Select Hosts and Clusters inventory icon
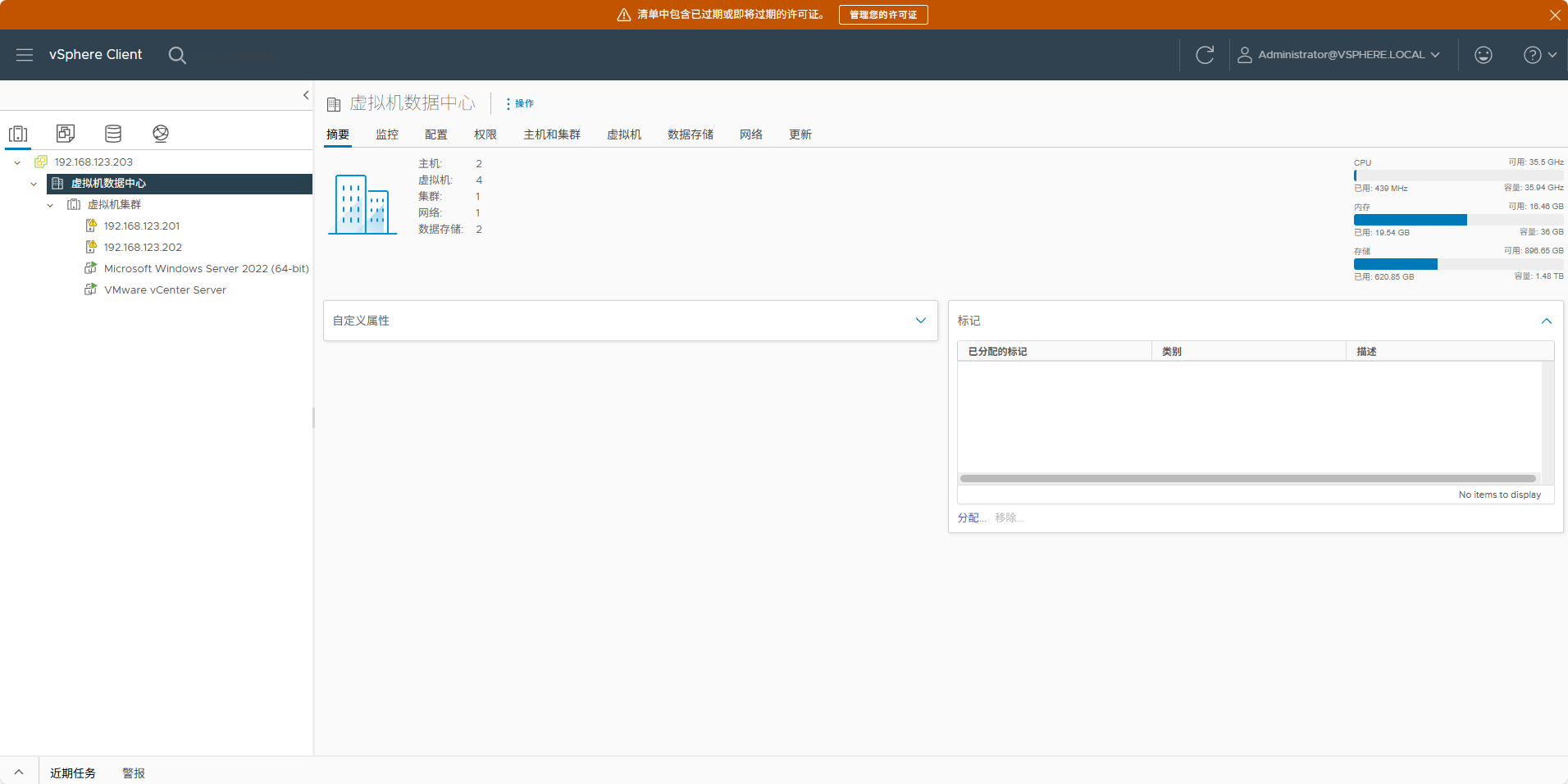This screenshot has height=784, width=1568. pyautogui.click(x=18, y=134)
